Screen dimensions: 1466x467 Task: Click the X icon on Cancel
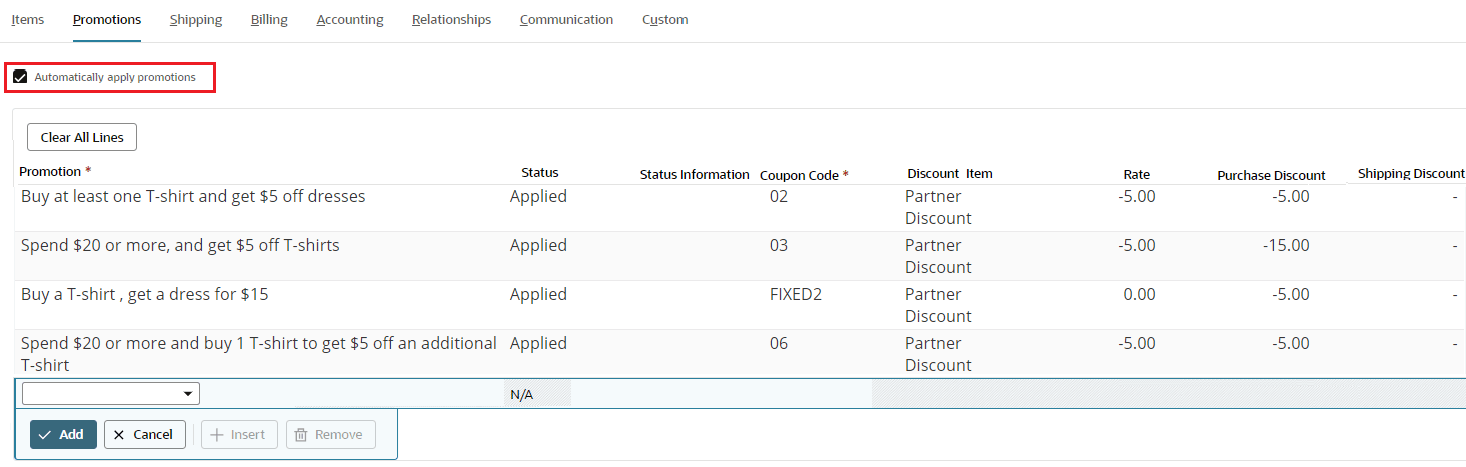(x=119, y=435)
